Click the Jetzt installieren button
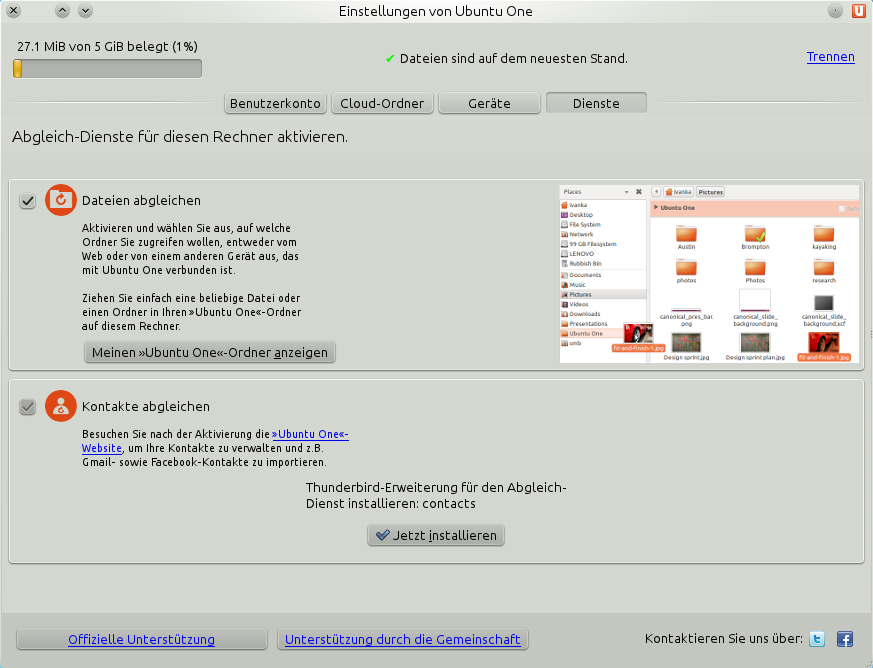Viewport: 873px width, 668px height. click(x=436, y=536)
